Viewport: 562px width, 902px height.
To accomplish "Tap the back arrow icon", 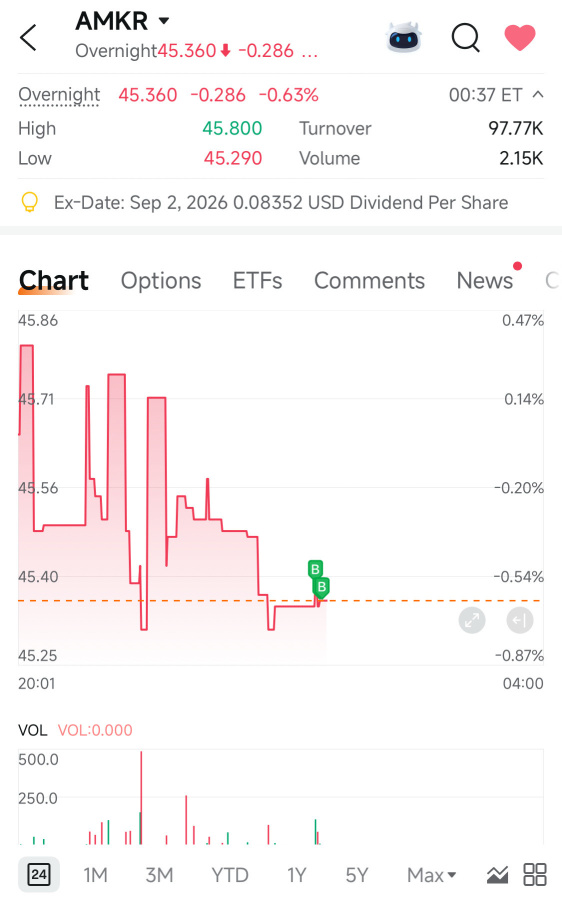I will (28, 38).
